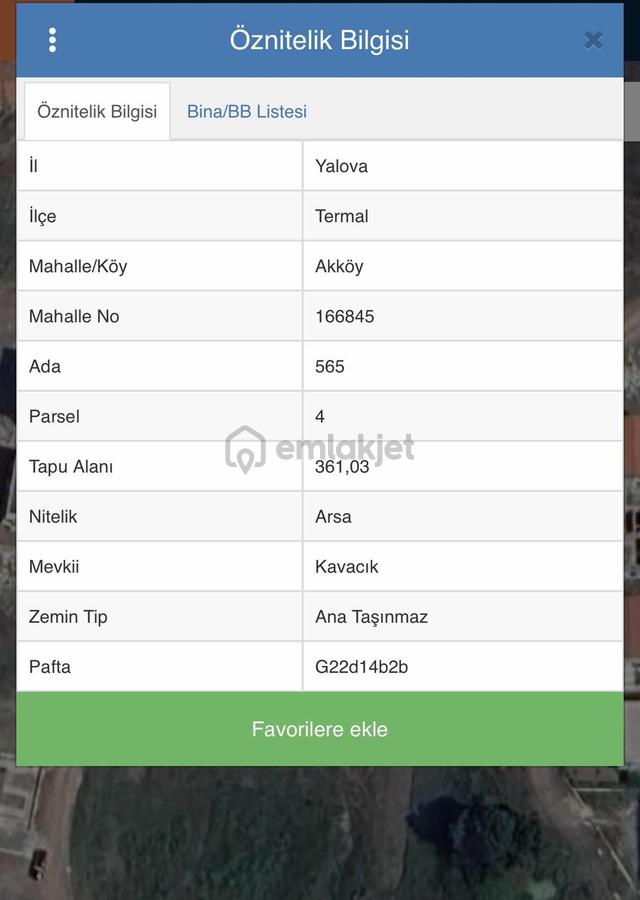Select the Mevkii value Kavacık
Image resolution: width=640 pixels, height=900 pixels.
tap(347, 567)
